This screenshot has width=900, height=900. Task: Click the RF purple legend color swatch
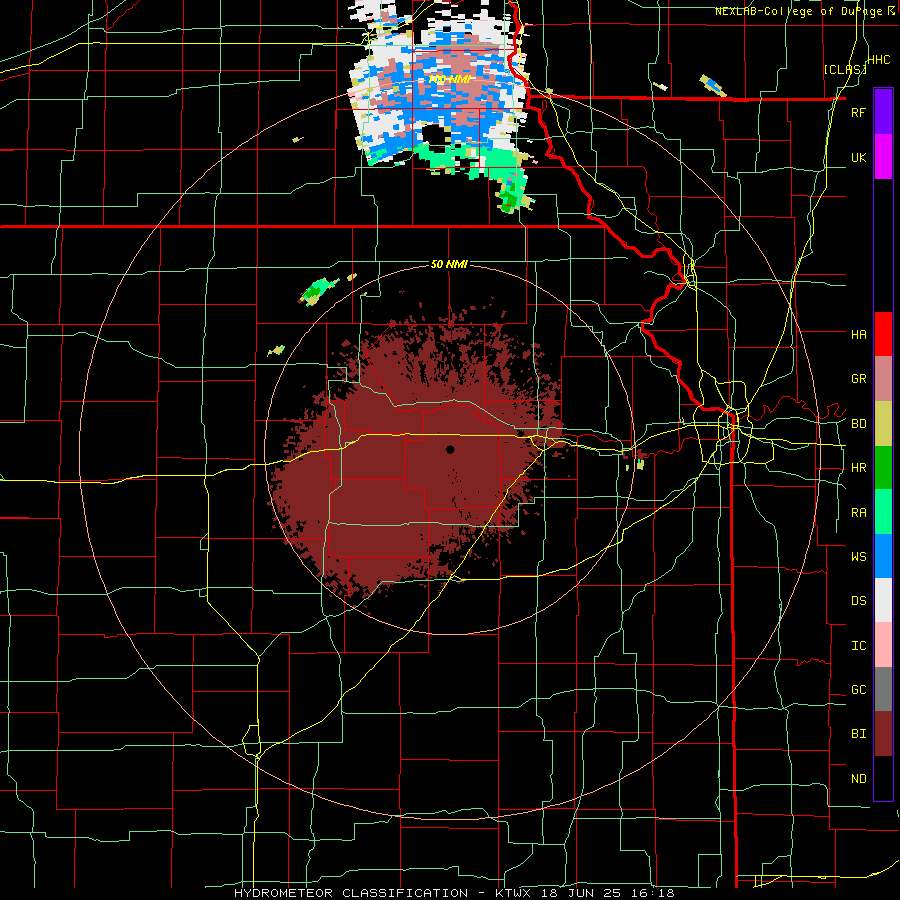pos(883,112)
